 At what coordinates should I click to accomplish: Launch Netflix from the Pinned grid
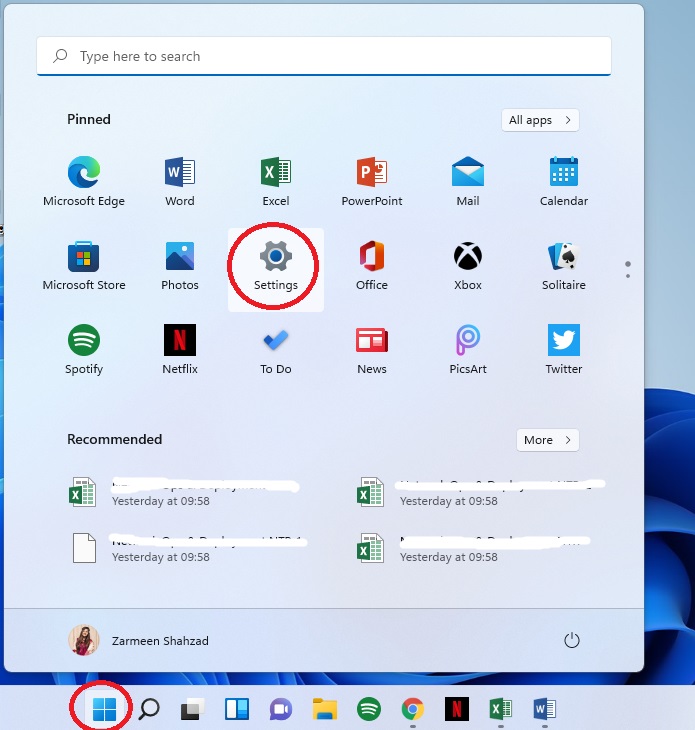[x=180, y=350]
